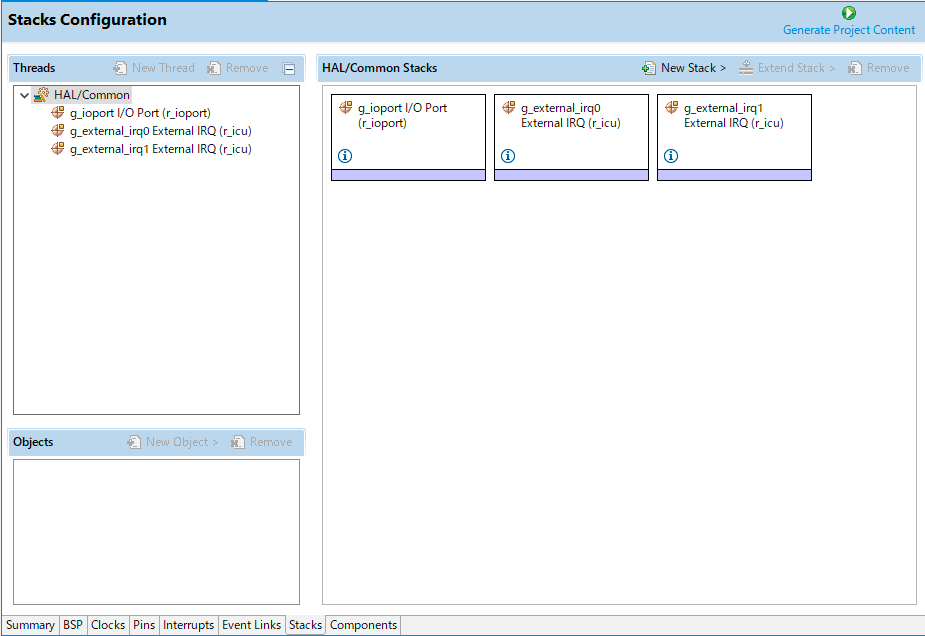The width and height of the screenshot is (925, 636).
Task: Click the Generate Project Content link
Action: [848, 30]
